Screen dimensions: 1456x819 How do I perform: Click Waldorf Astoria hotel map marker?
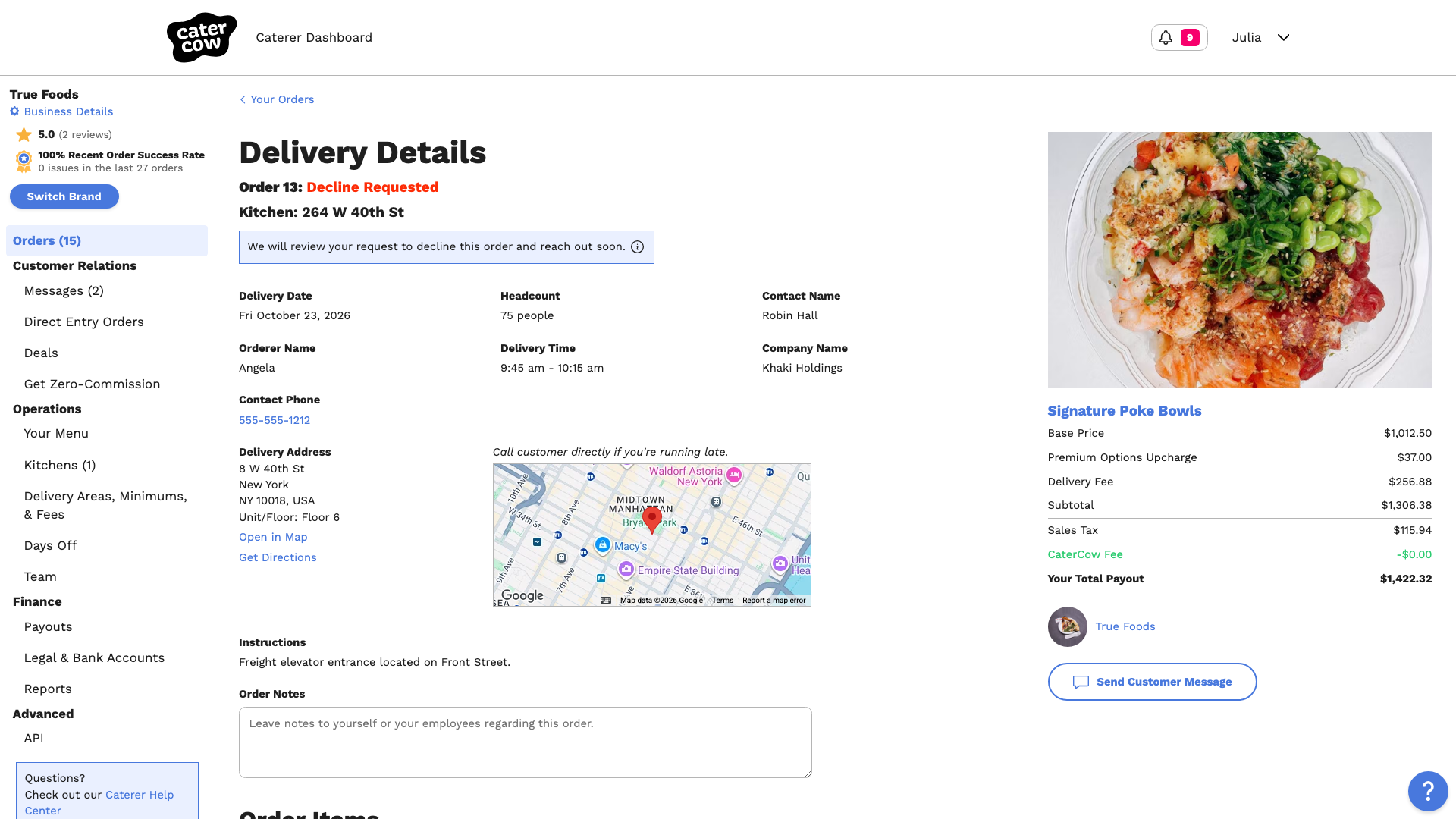[x=733, y=475]
